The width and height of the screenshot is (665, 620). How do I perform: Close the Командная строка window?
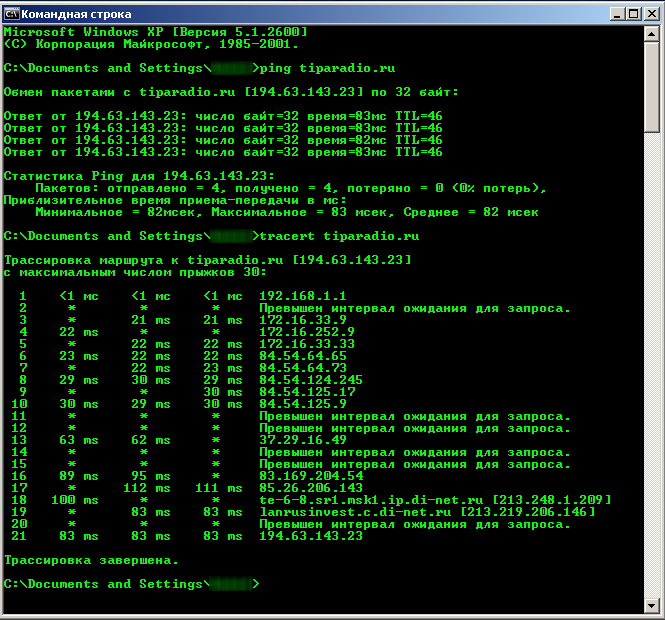(648, 13)
